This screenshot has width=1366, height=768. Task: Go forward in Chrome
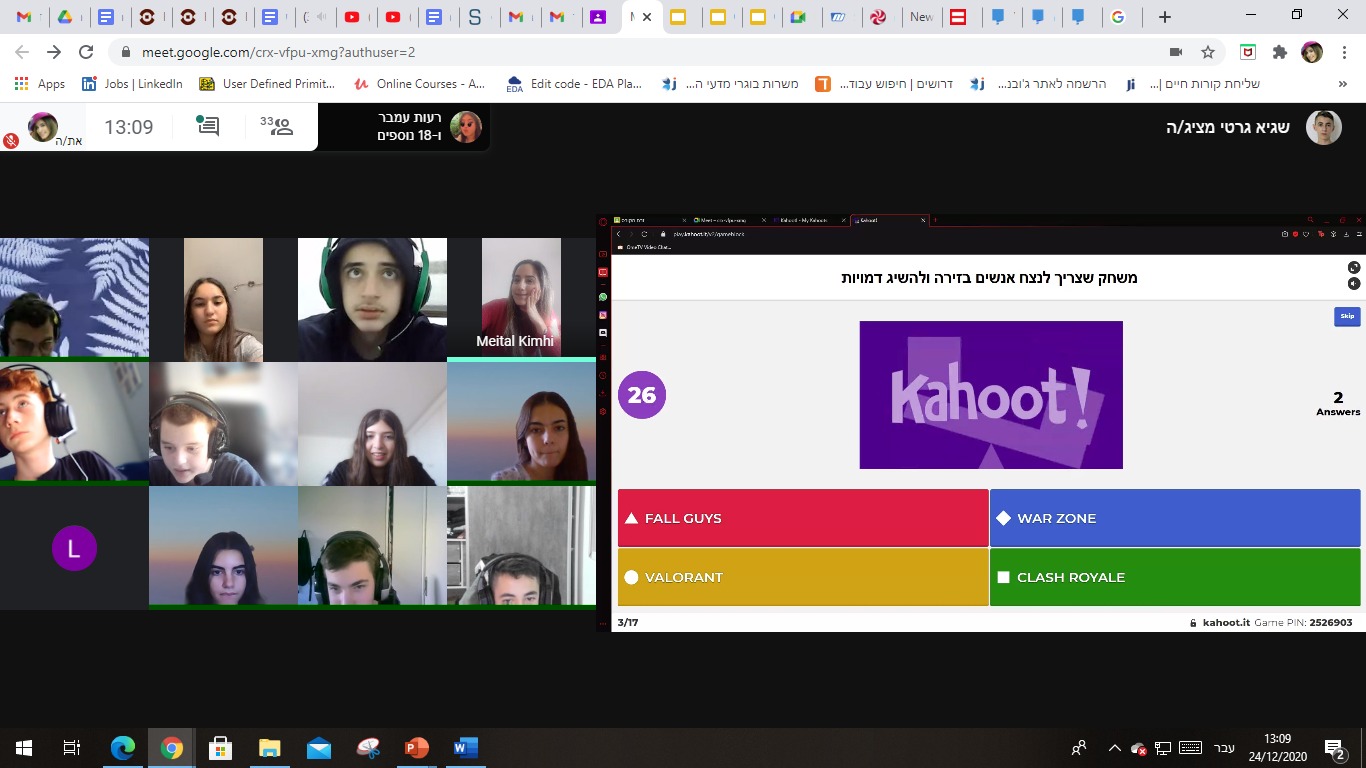(x=54, y=52)
